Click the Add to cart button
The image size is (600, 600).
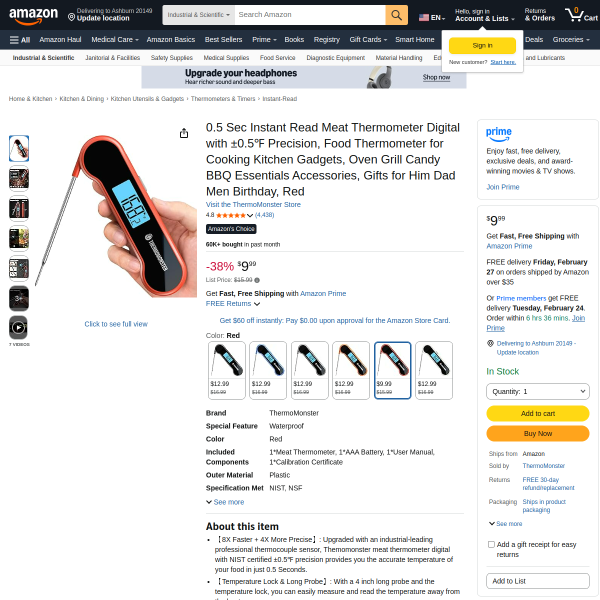pos(538,413)
